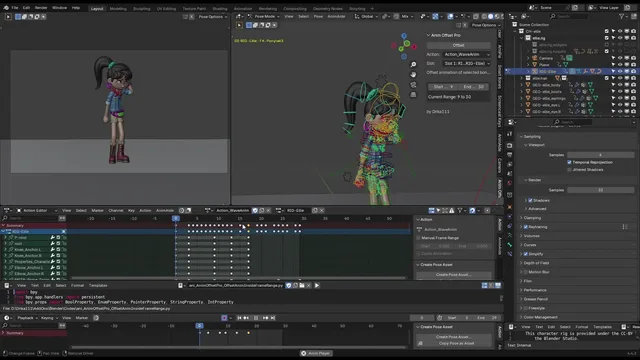This screenshot has height=360, width=640.
Task: Expand the Advanced subpanel
Action: coord(537,209)
